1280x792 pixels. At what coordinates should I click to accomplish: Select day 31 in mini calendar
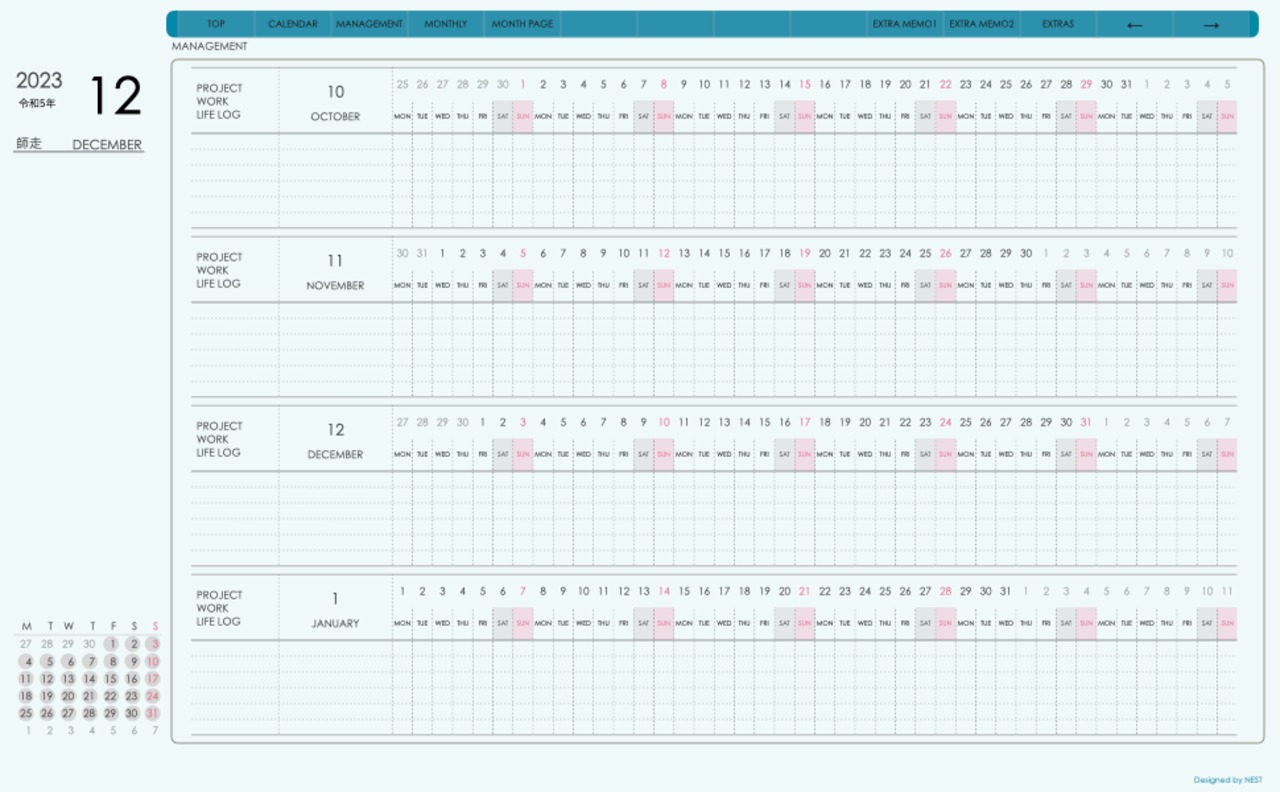coord(153,713)
